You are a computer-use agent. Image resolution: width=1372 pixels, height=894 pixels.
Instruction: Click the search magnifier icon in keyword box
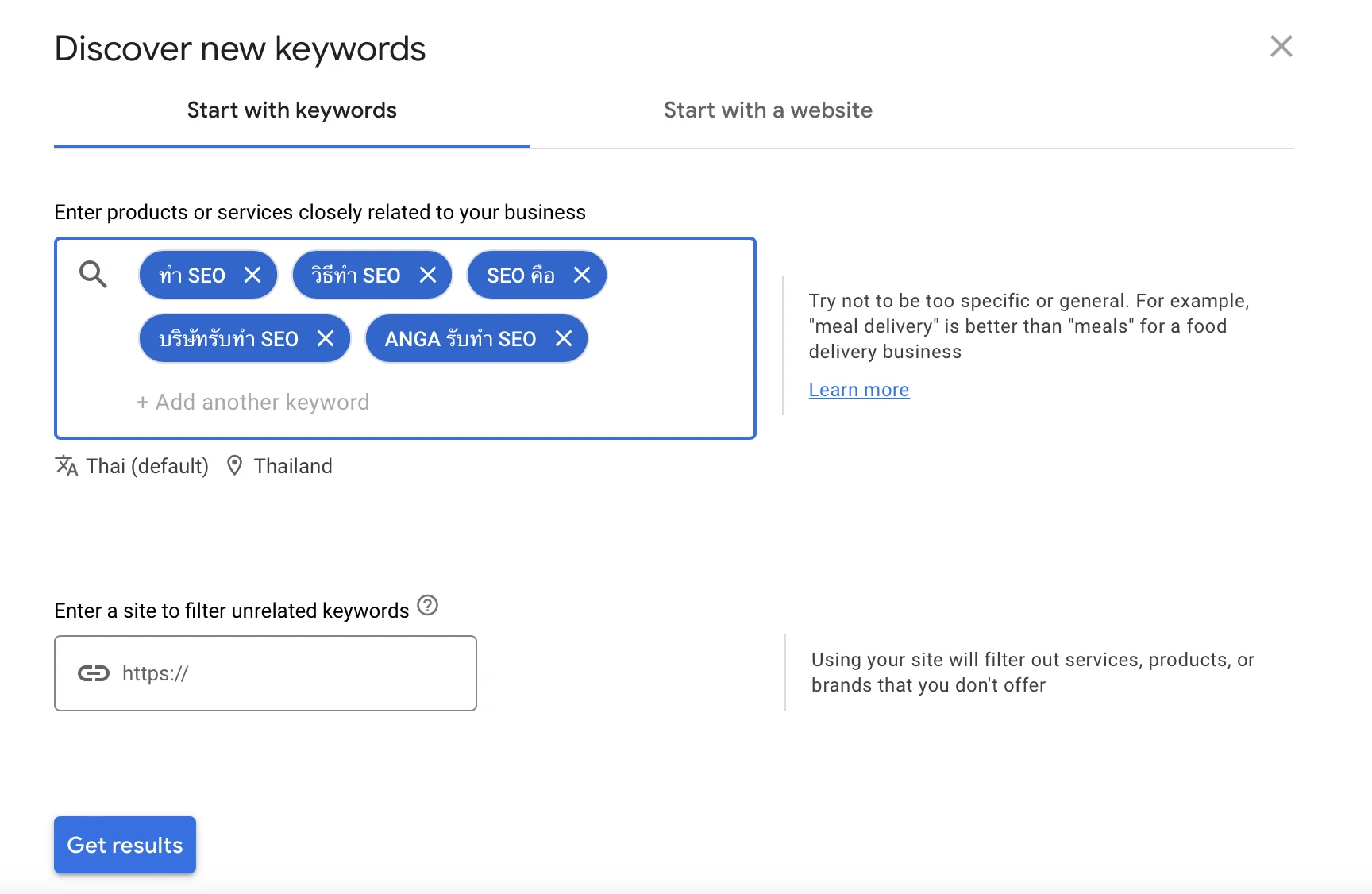coord(93,275)
